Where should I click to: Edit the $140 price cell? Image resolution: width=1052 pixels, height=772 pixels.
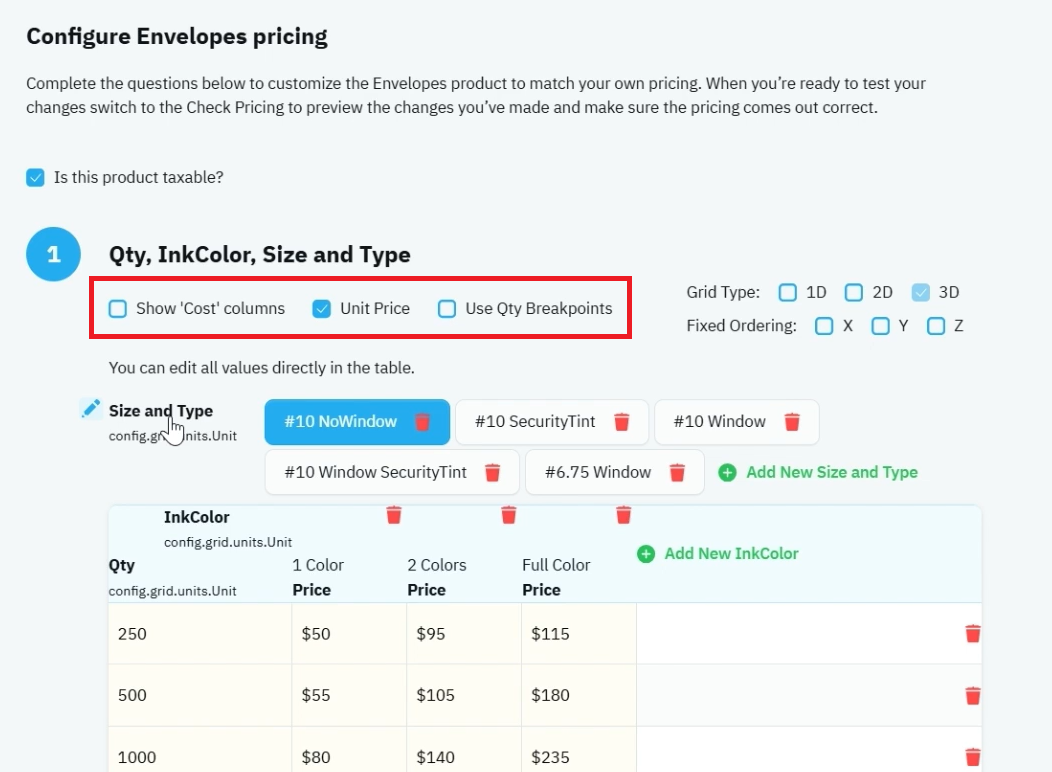tap(464, 750)
